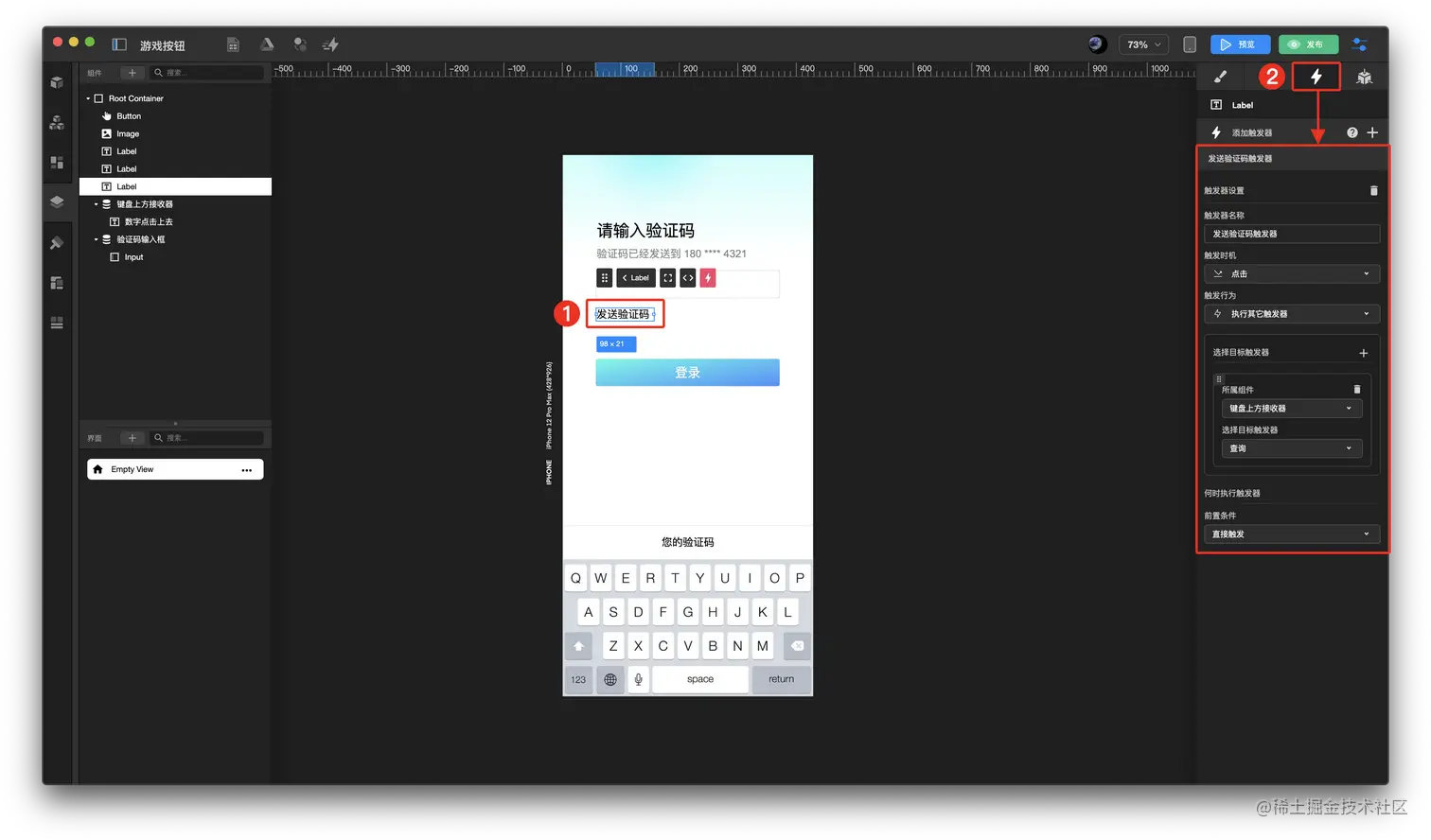The height and width of the screenshot is (840, 1431).
Task: Click the 发送验证码触发器 trigger header
Action: click(1293, 159)
